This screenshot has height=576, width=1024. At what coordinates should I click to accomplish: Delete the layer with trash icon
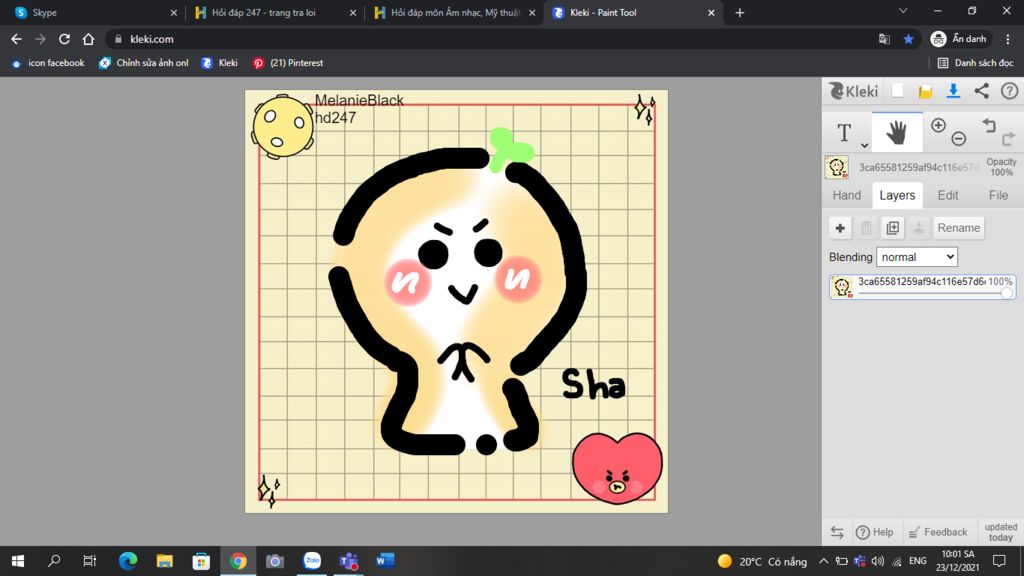point(866,228)
